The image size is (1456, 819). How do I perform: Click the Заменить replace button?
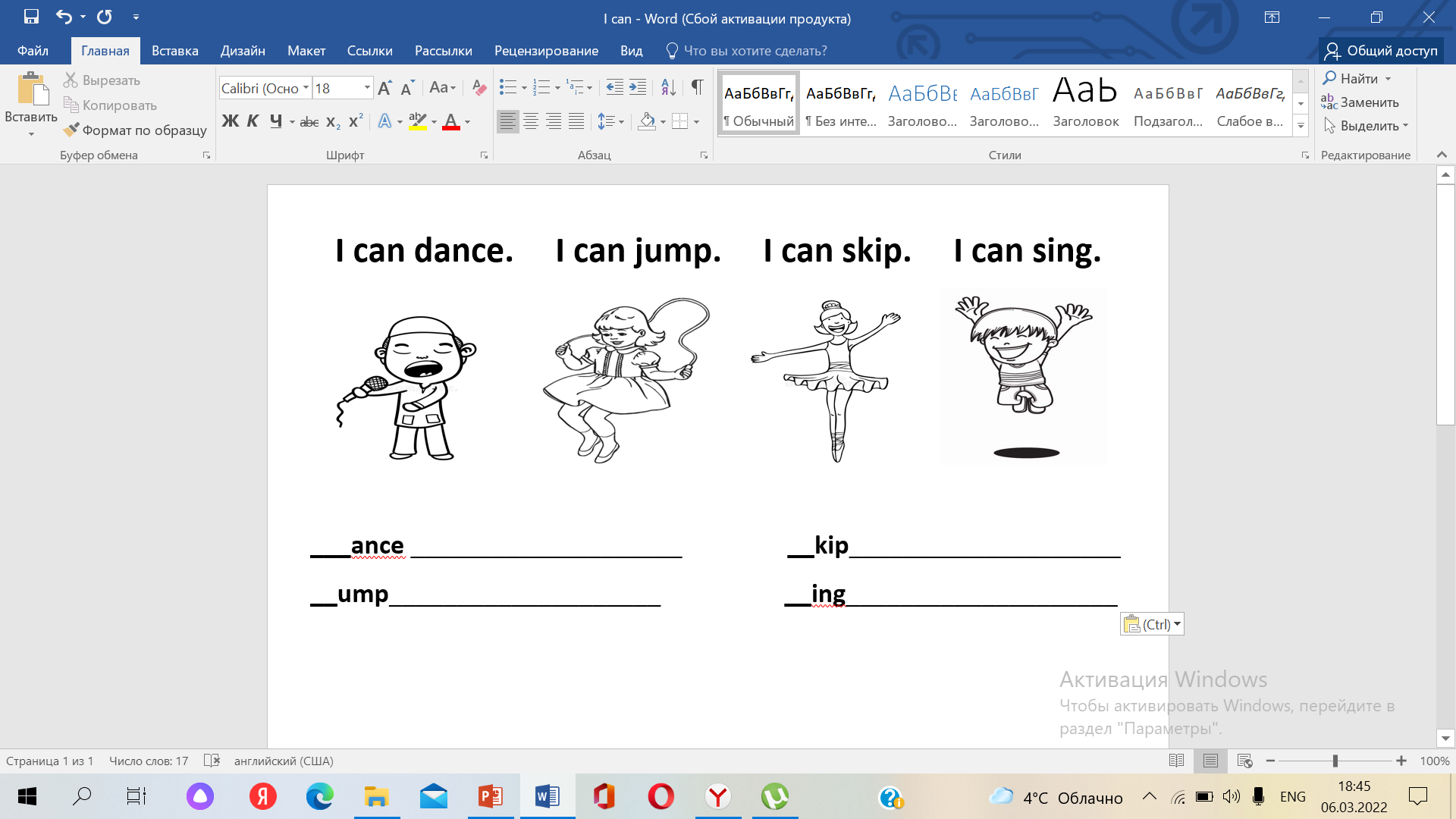[x=1360, y=102]
